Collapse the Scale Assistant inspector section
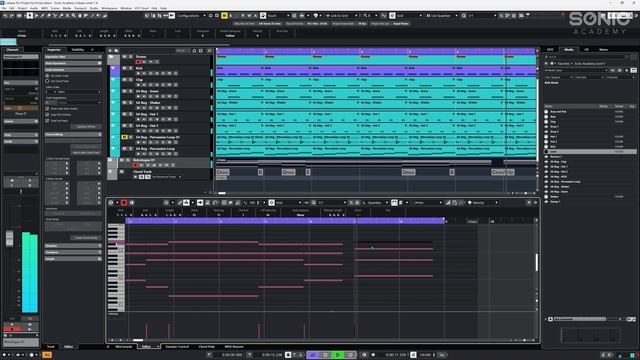640x360 pixels. [73, 70]
